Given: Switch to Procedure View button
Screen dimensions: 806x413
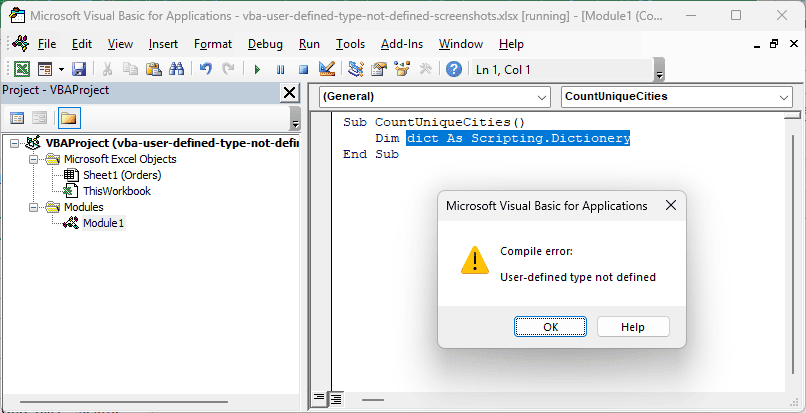Looking at the screenshot, I should (x=319, y=399).
